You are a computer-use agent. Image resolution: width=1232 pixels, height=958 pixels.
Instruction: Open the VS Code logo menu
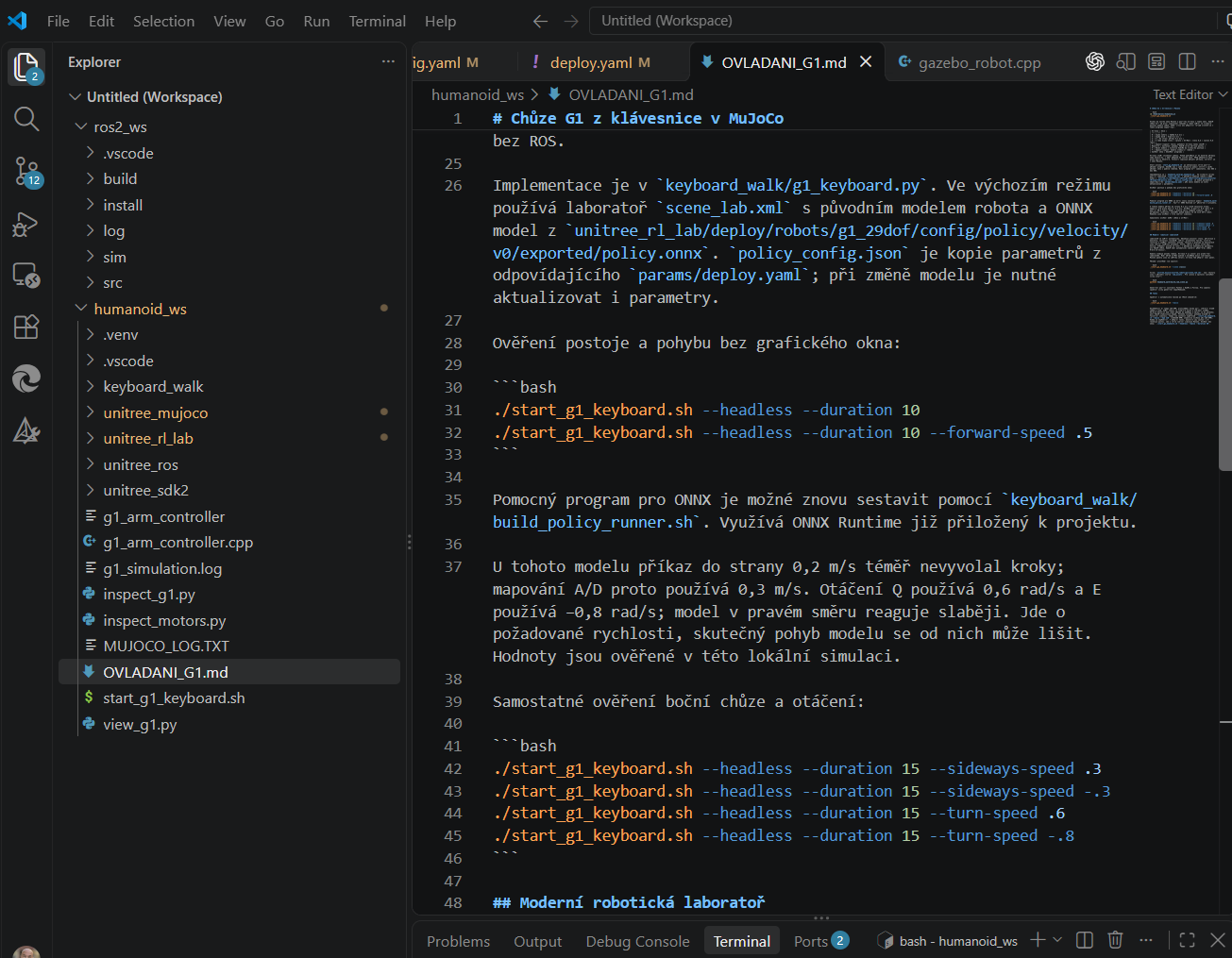(17, 21)
